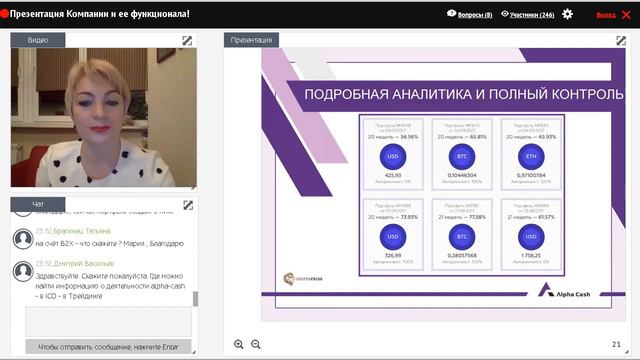Click the 'Чтобы отправить сообщение' send bar
The width and height of the screenshot is (640, 360).
point(108,347)
